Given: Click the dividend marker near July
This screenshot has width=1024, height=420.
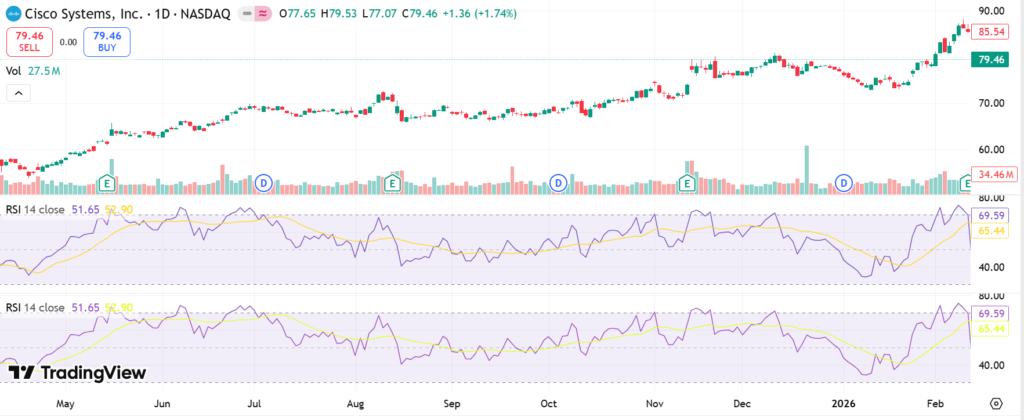Looking at the screenshot, I should (265, 182).
